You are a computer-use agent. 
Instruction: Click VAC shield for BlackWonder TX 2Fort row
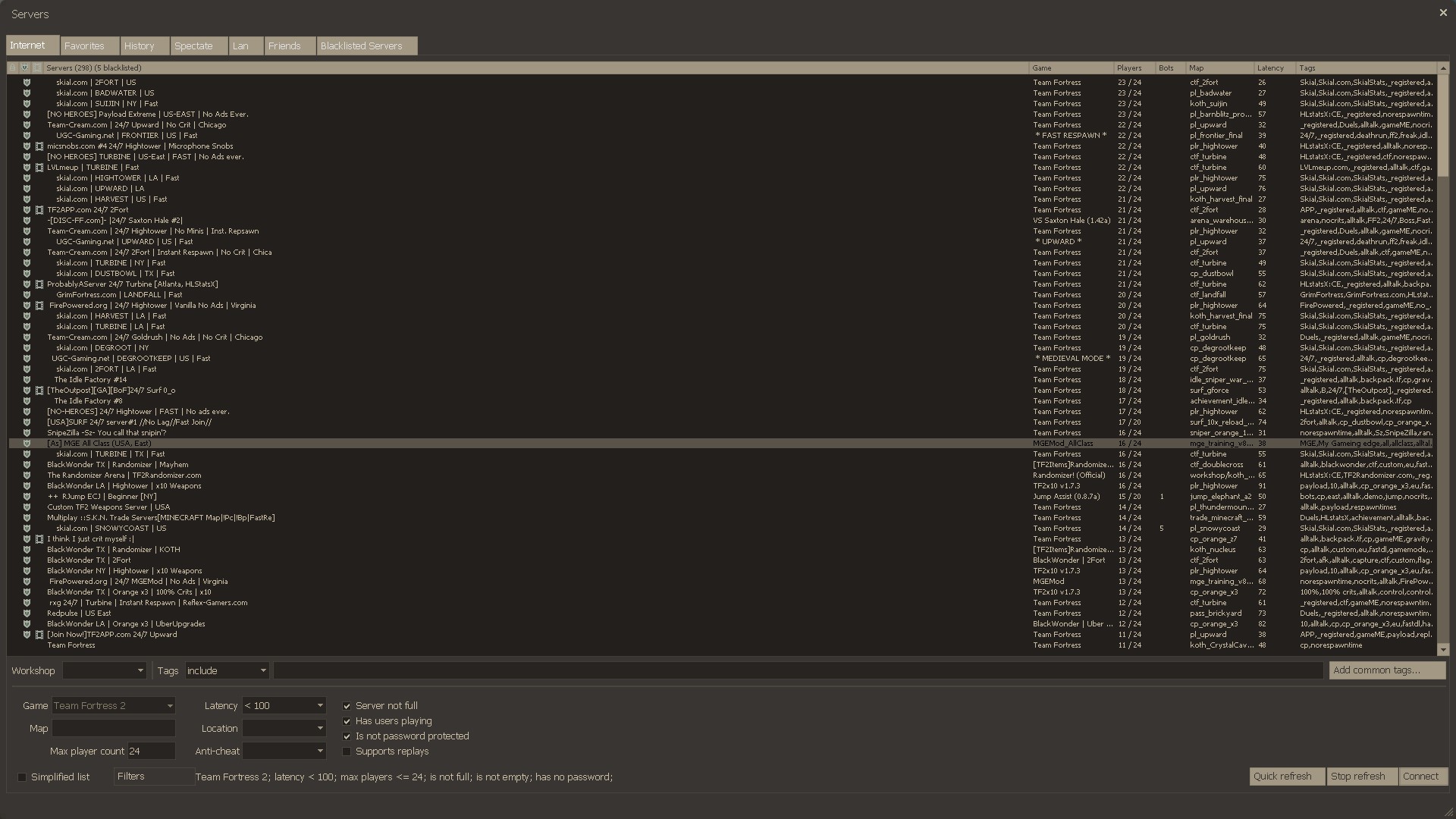[27, 560]
